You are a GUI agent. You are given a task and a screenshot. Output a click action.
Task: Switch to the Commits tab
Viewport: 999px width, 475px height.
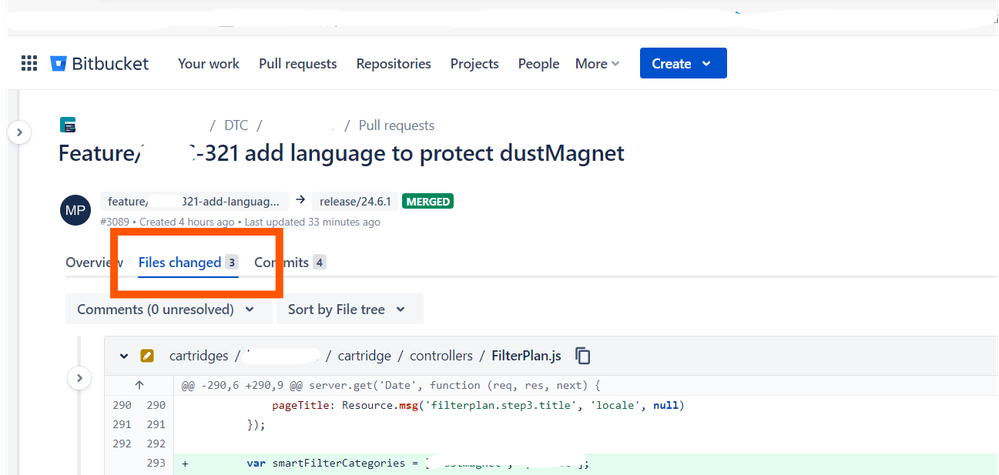[x=290, y=262]
